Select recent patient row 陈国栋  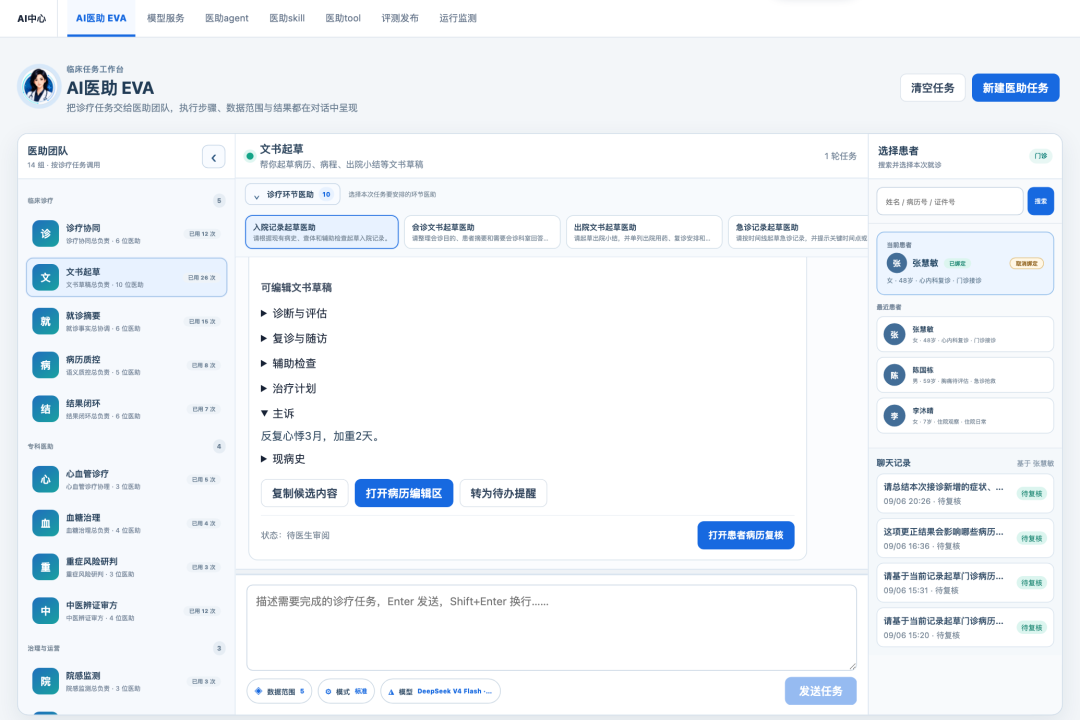pos(965,376)
